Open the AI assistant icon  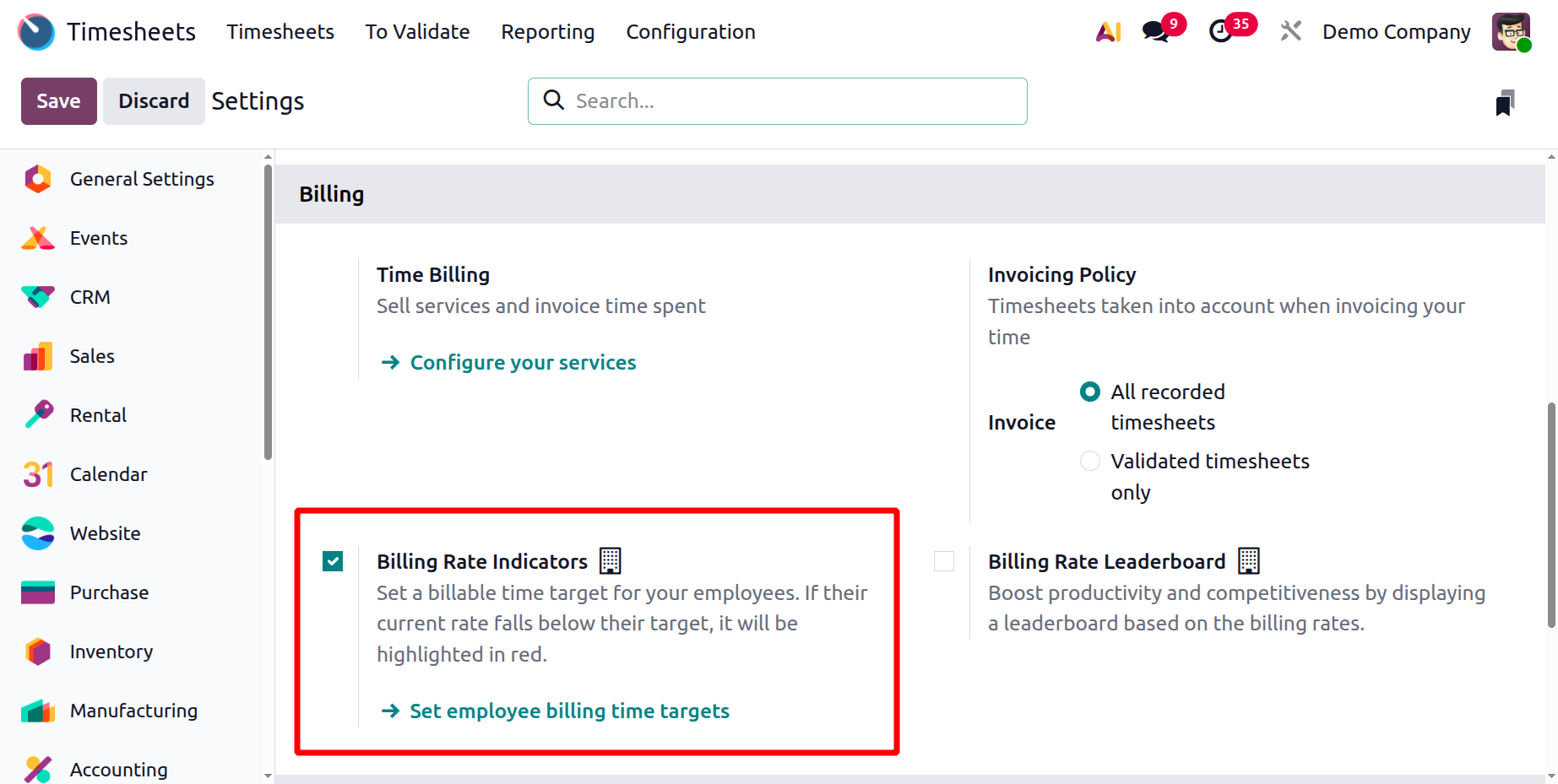1108,32
